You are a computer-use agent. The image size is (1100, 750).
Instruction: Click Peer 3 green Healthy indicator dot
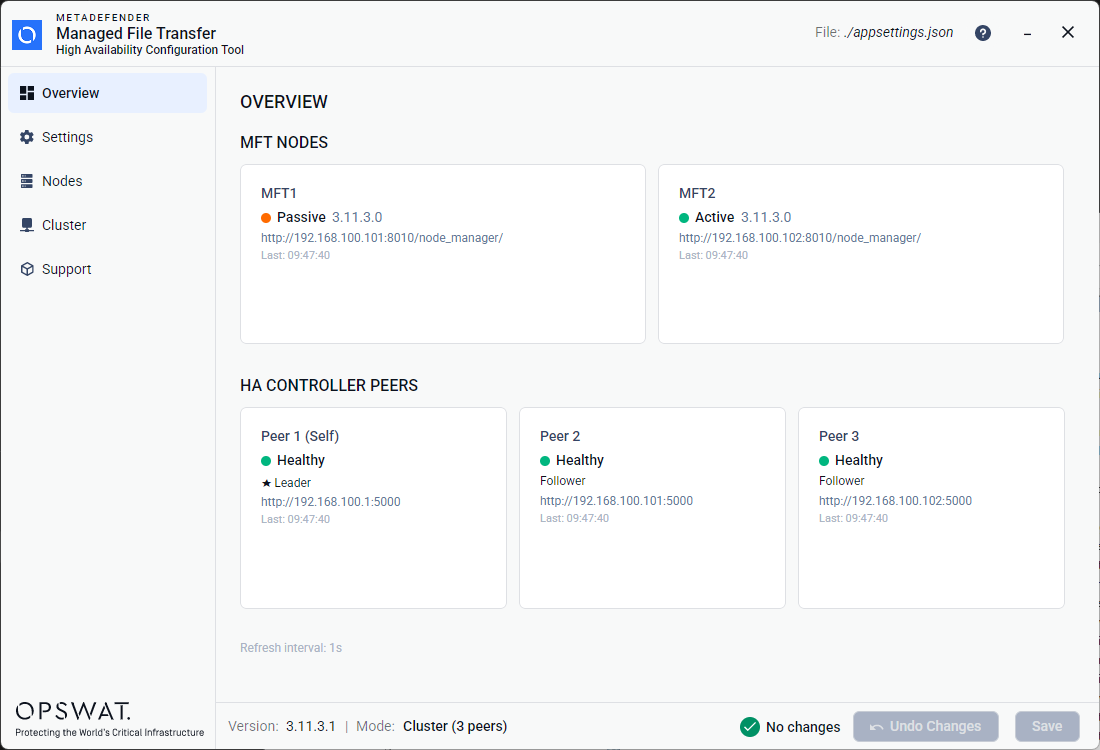[x=824, y=461]
